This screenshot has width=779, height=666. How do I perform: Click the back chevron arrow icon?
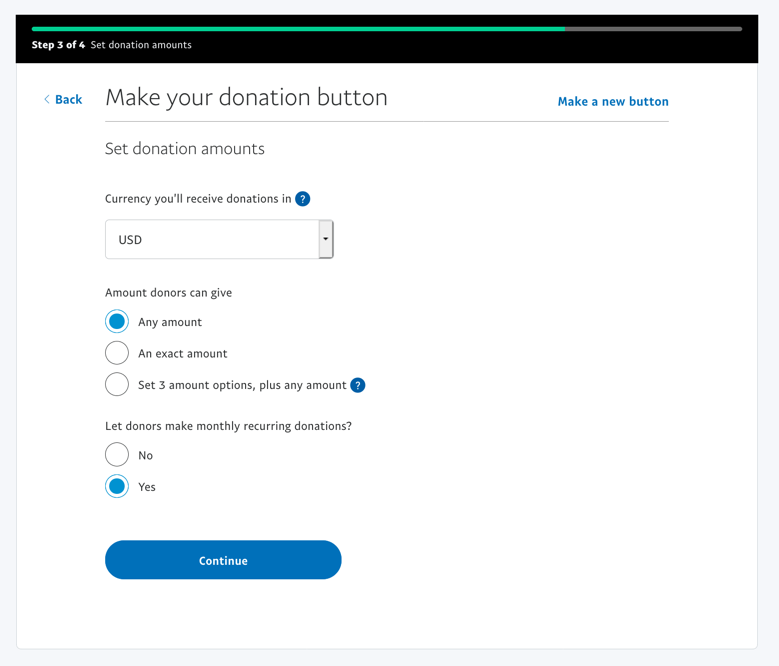tap(47, 99)
